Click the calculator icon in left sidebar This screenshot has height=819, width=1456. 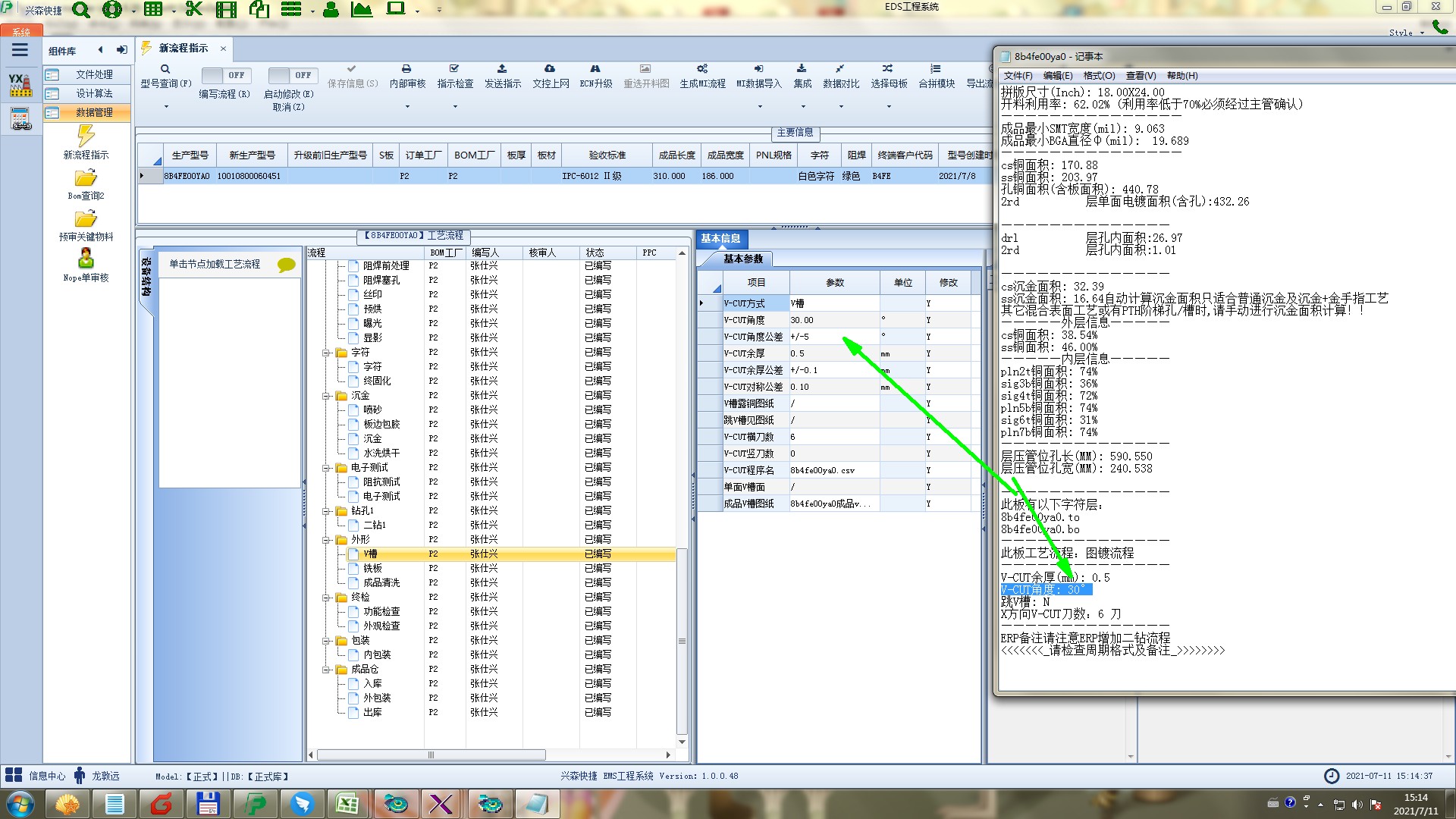click(20, 119)
